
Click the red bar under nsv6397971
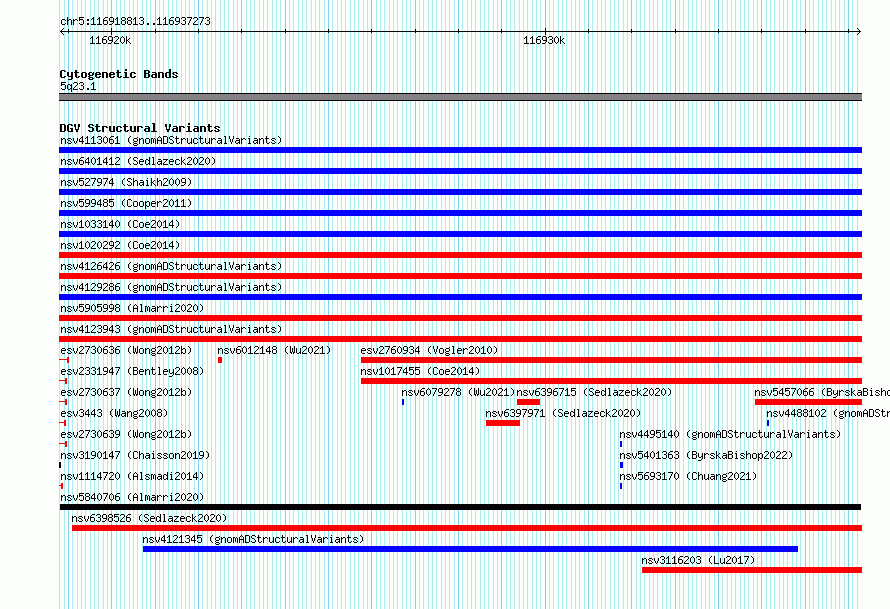pos(503,423)
